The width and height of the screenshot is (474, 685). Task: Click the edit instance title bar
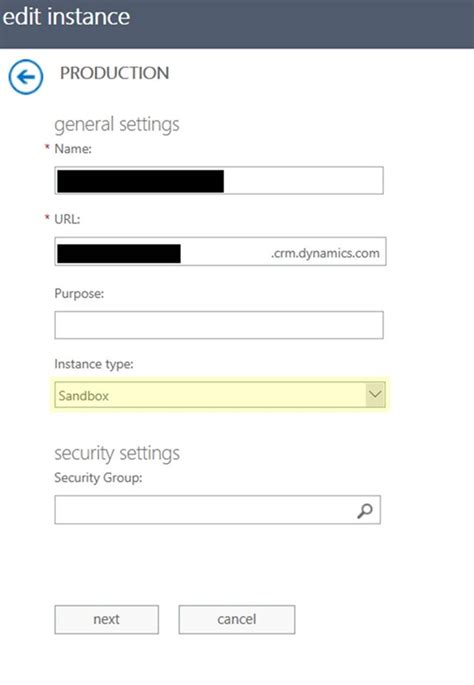[x=237, y=24]
